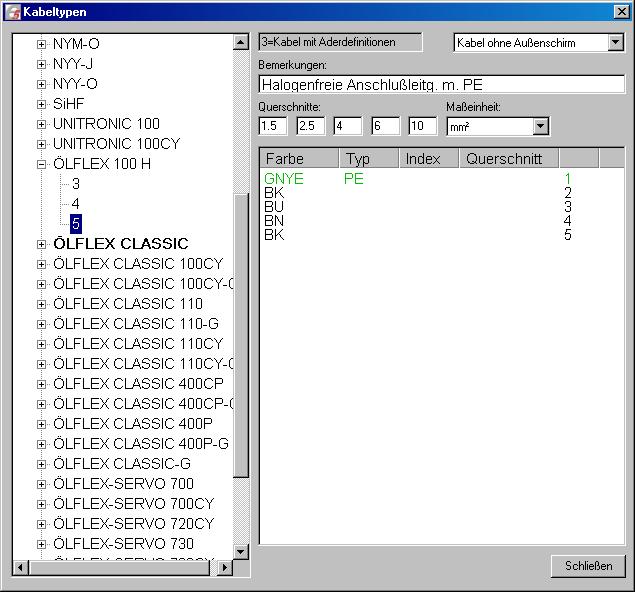Select ÖLFLEX-SERVO 700 in the tree
This screenshot has height=592, width=635.
pos(124,483)
